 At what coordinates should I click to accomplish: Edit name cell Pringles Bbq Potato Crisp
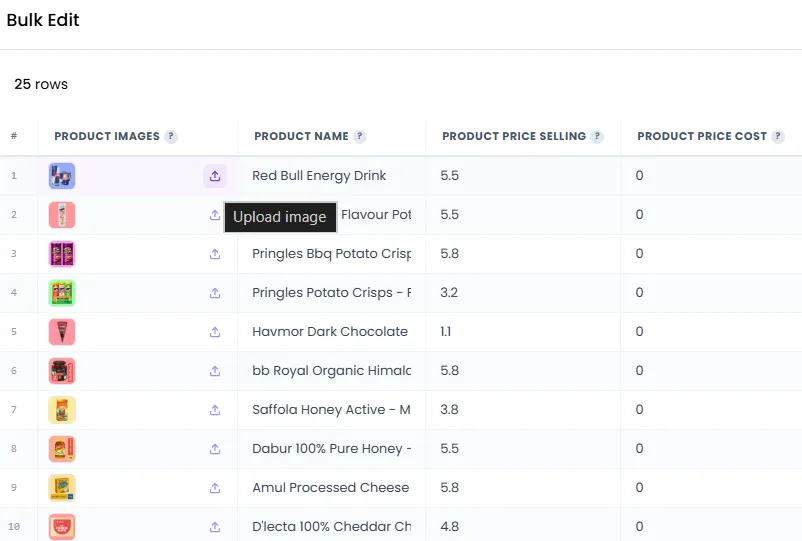click(331, 254)
